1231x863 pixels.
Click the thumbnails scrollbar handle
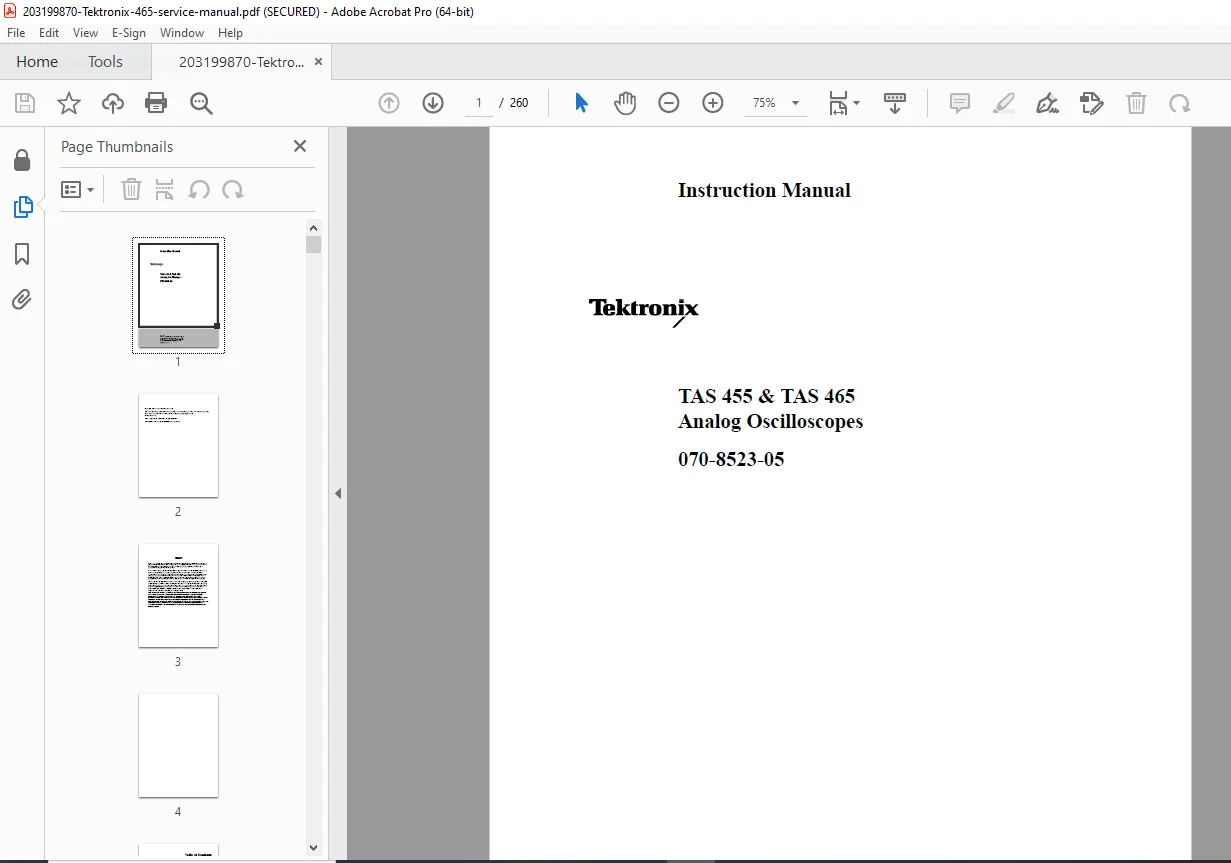click(313, 244)
